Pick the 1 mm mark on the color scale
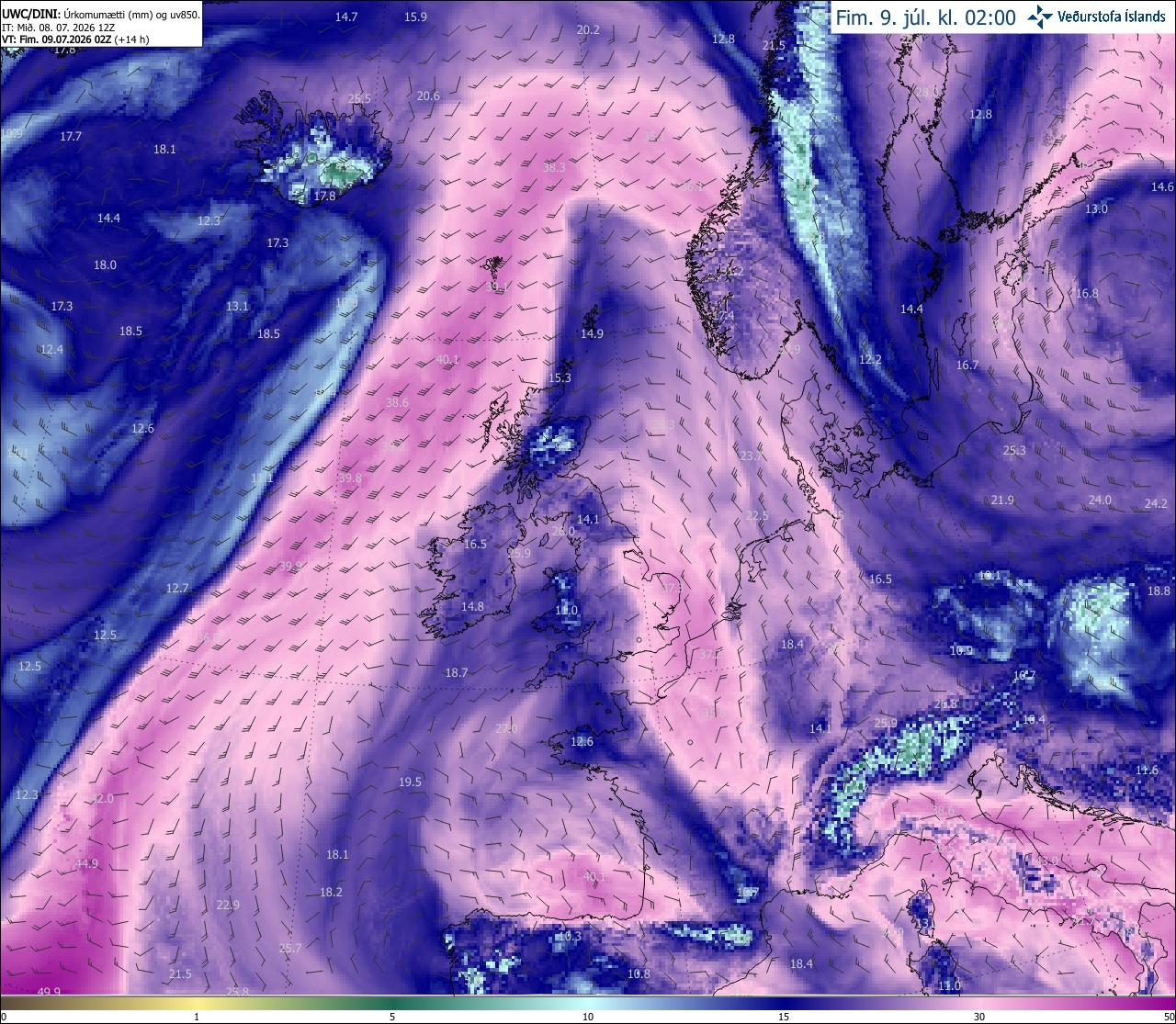 197,1017
